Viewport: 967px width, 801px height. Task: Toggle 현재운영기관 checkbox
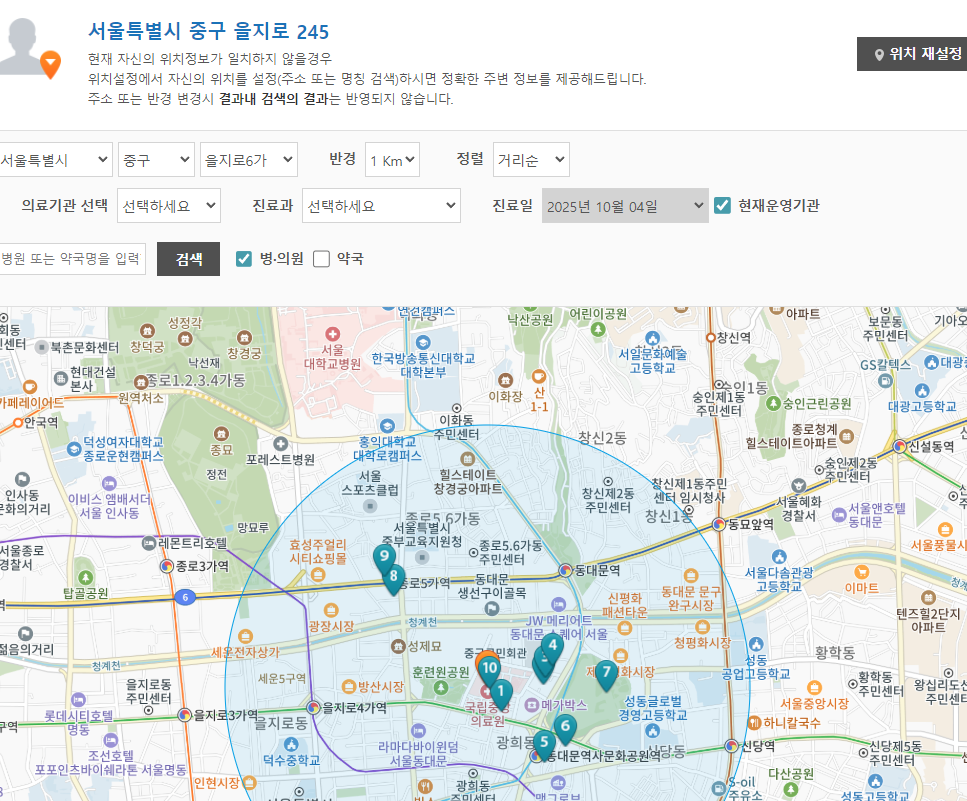pyautogui.click(x=722, y=205)
